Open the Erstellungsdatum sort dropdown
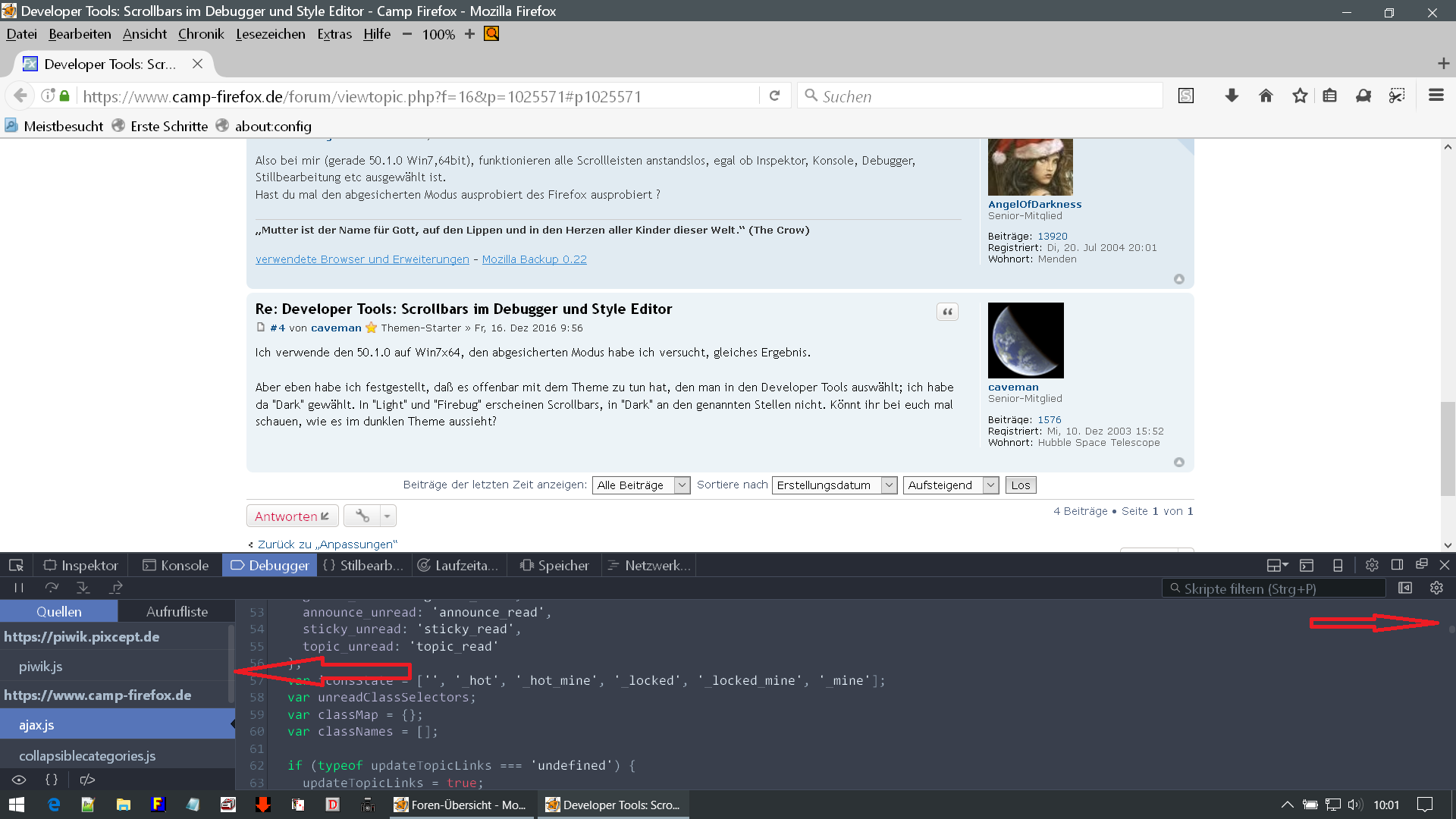Viewport: 1456px width, 819px height. 834,485
